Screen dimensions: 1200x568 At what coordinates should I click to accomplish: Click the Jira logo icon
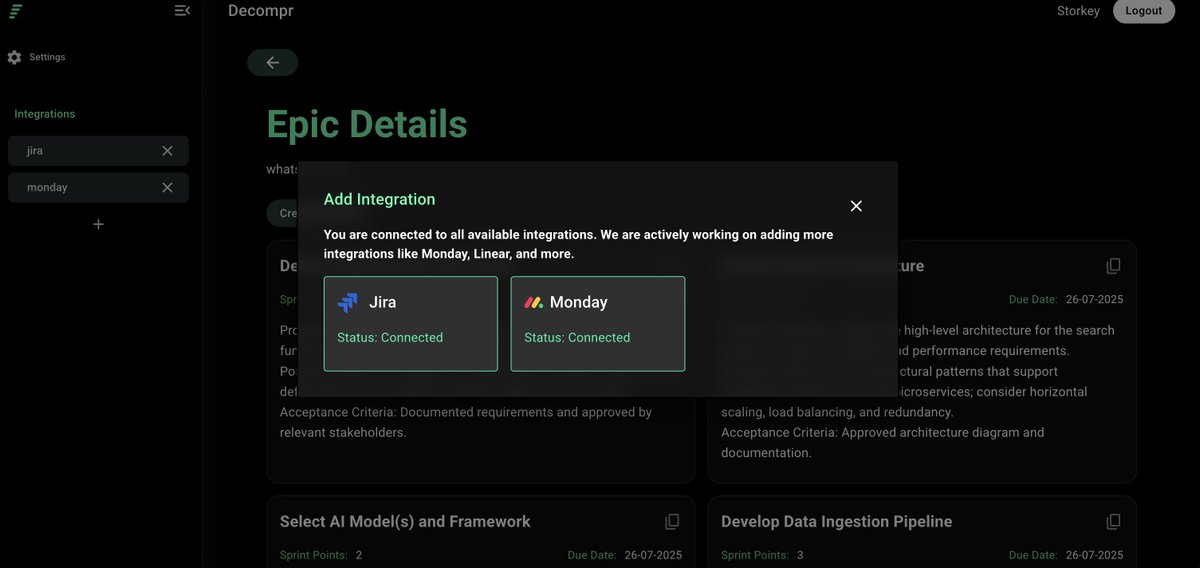348,302
